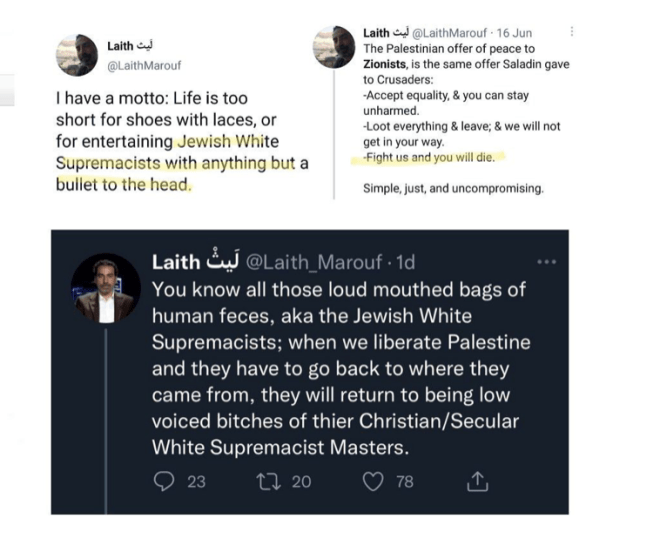Open the dark tweet's three-dot more menu

click(546, 262)
